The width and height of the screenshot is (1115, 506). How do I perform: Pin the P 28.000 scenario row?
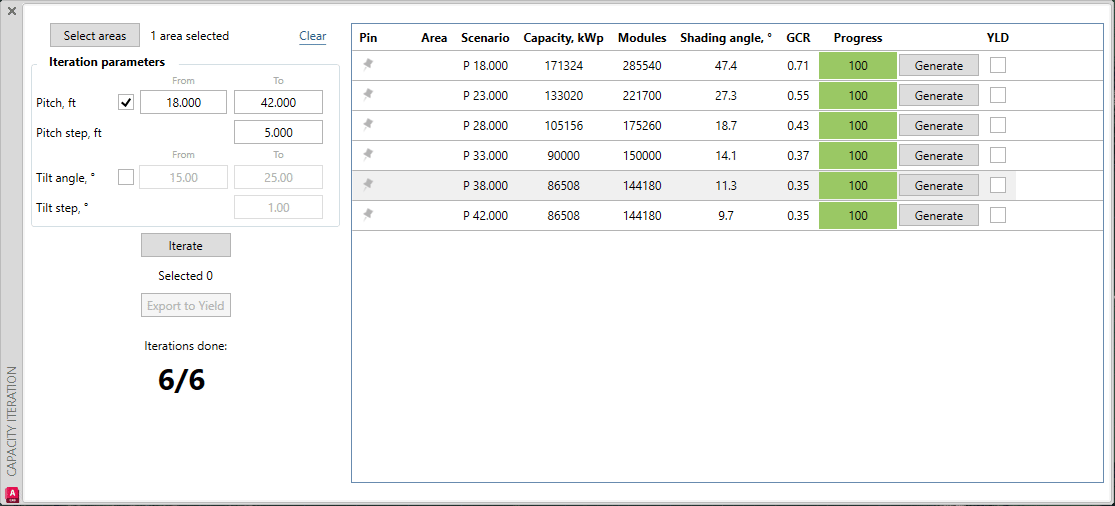pos(368,125)
